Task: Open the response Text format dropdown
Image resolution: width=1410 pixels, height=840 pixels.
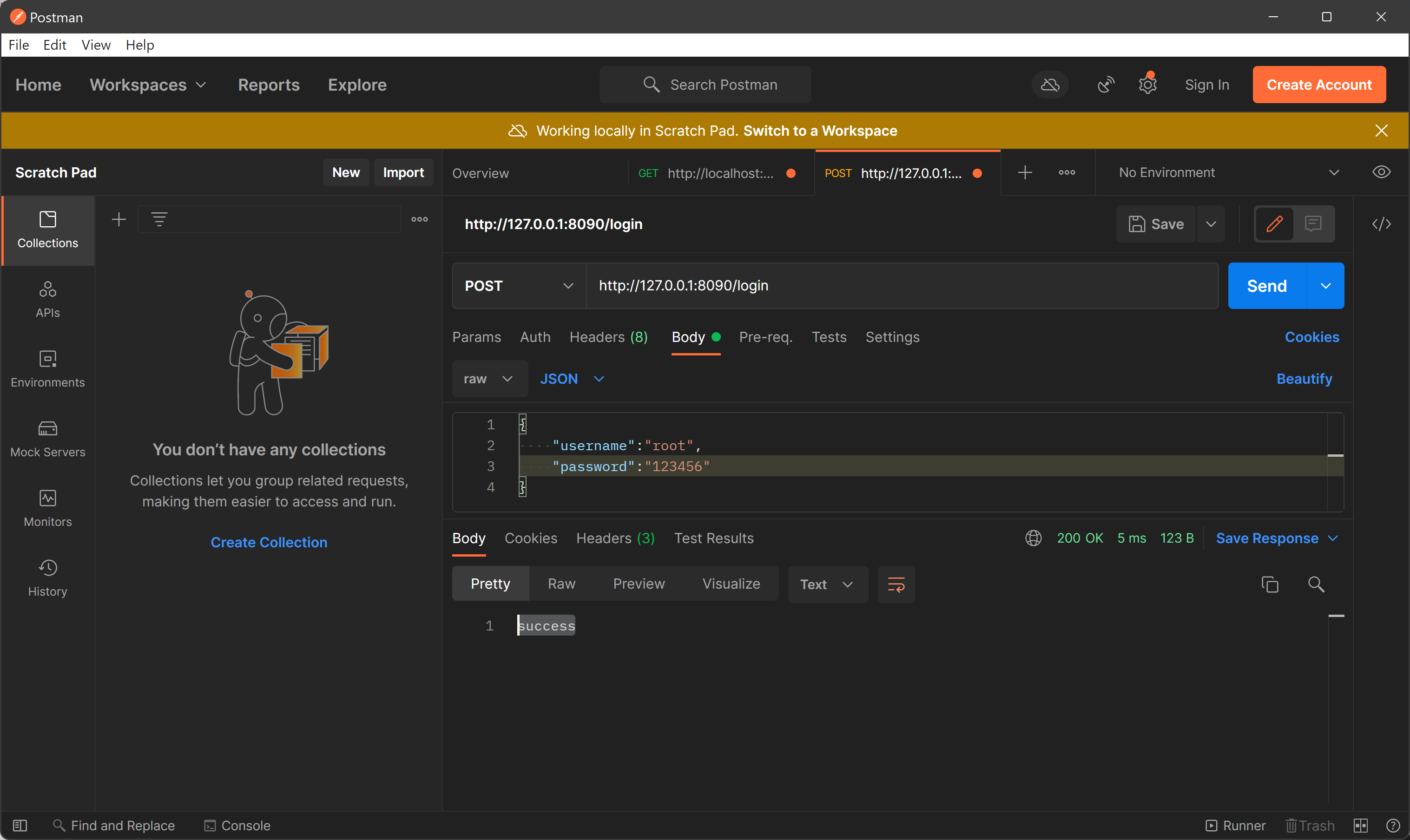Action: pos(828,584)
